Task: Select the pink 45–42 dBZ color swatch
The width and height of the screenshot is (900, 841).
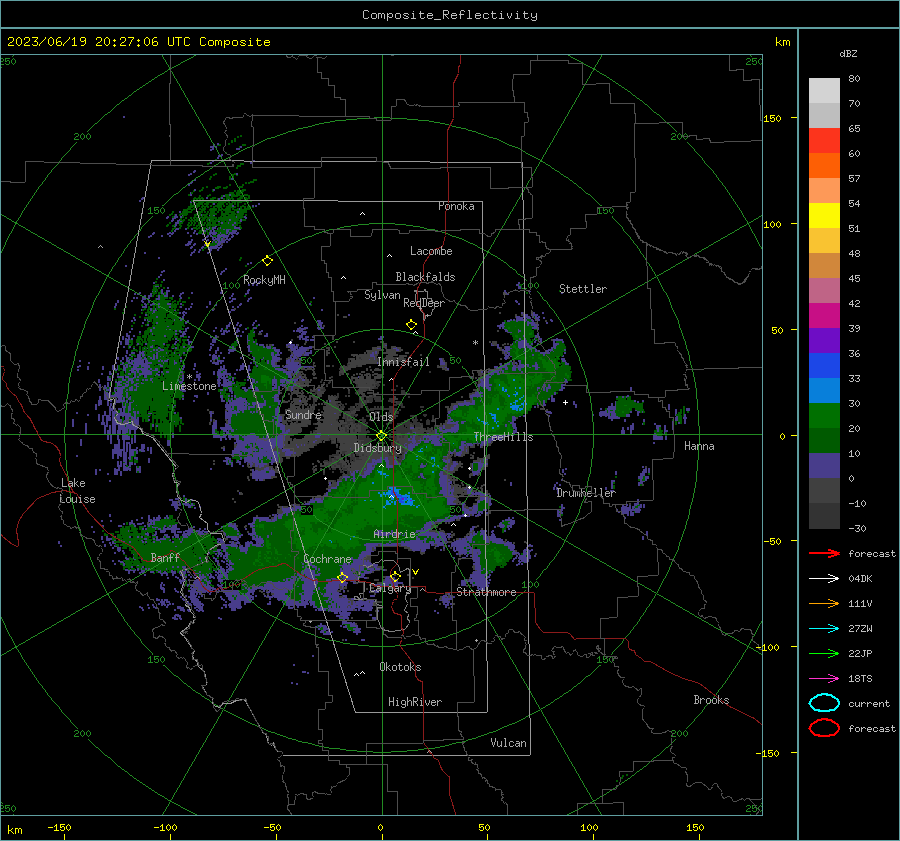Action: pos(824,291)
